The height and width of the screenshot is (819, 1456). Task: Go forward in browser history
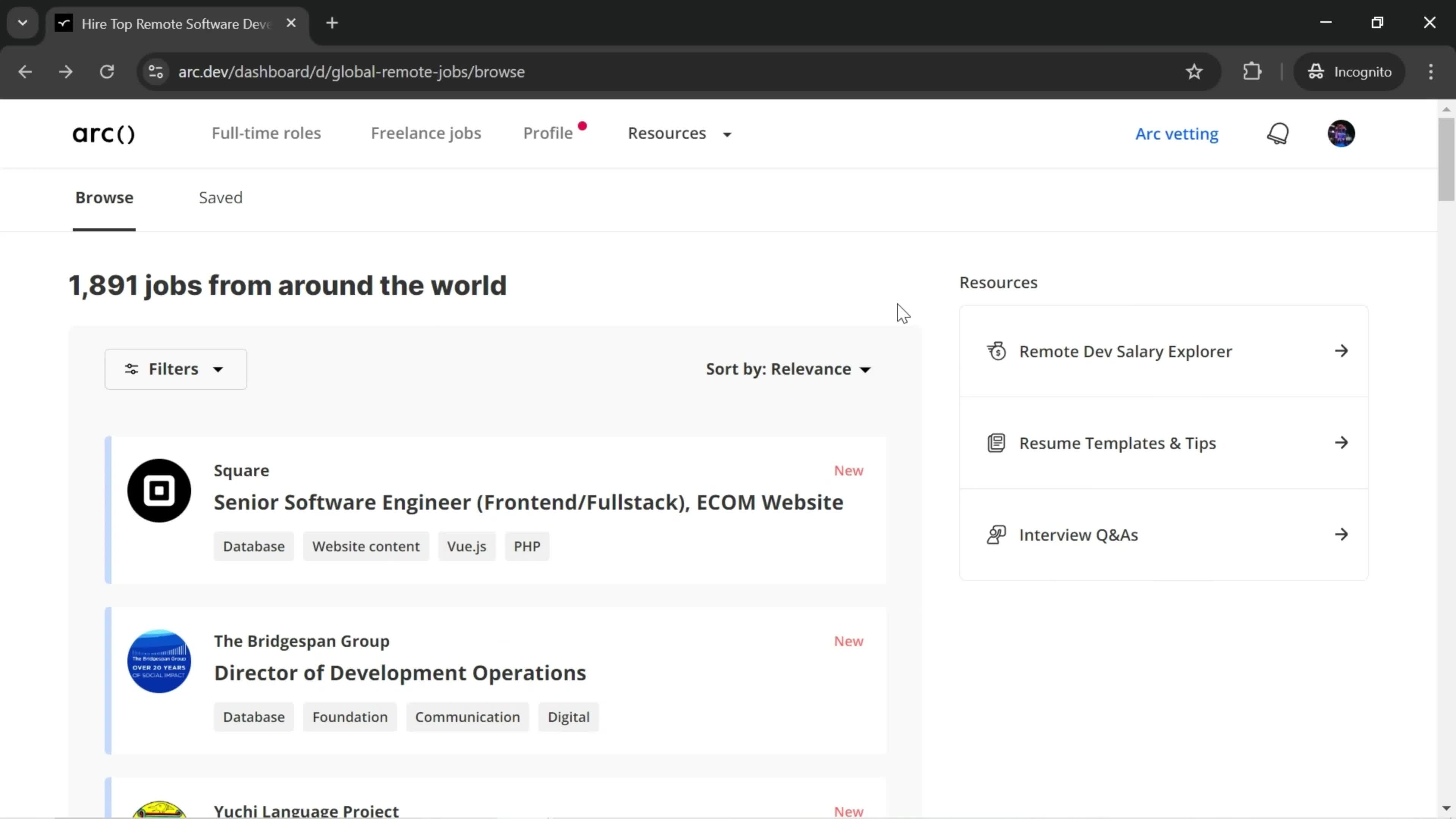[66, 72]
